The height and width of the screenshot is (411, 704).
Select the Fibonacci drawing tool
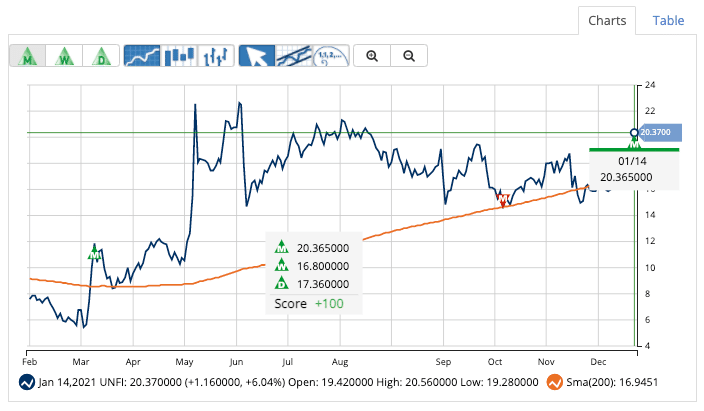[x=330, y=56]
